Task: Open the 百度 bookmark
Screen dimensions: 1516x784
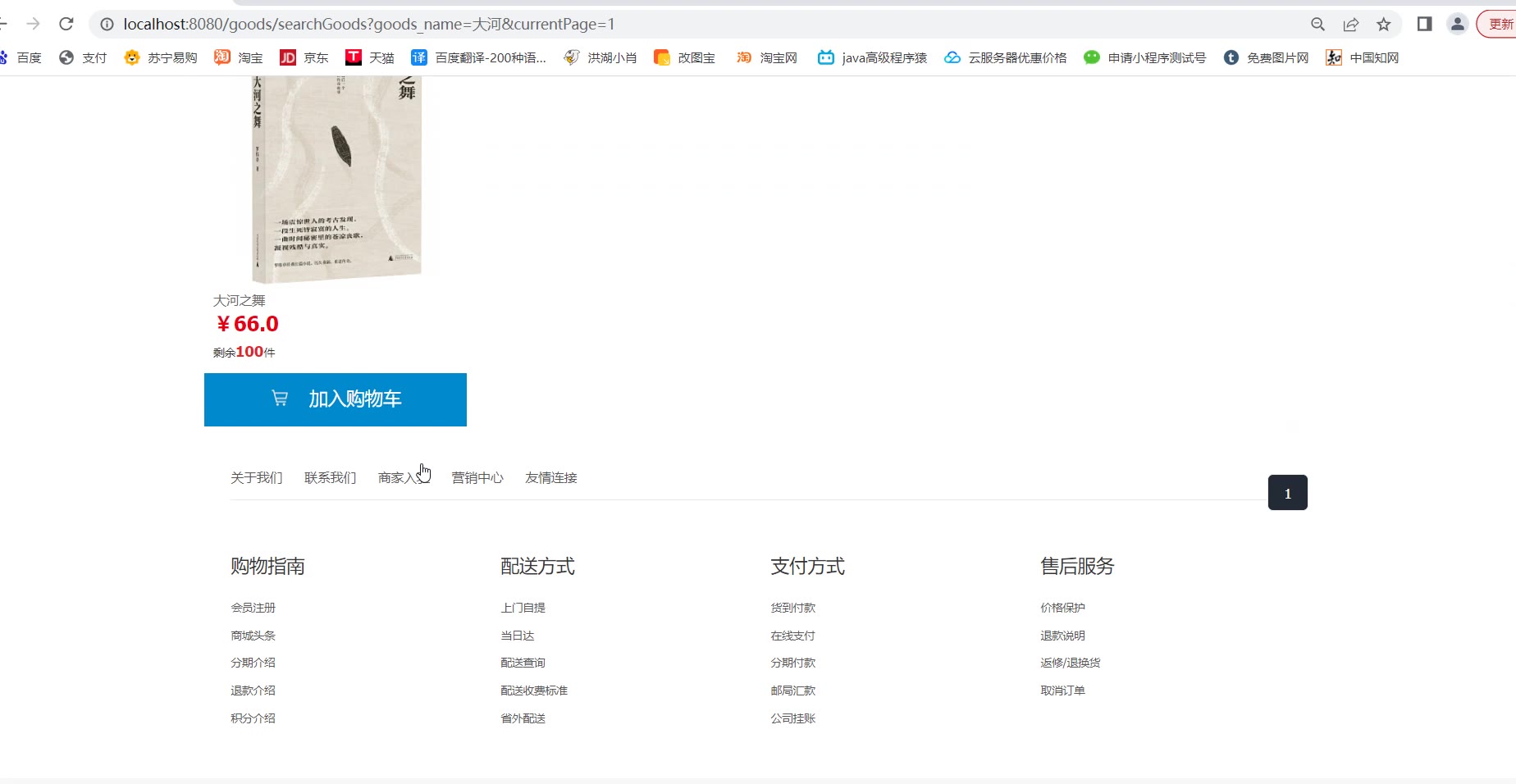Action: pyautogui.click(x=21, y=57)
